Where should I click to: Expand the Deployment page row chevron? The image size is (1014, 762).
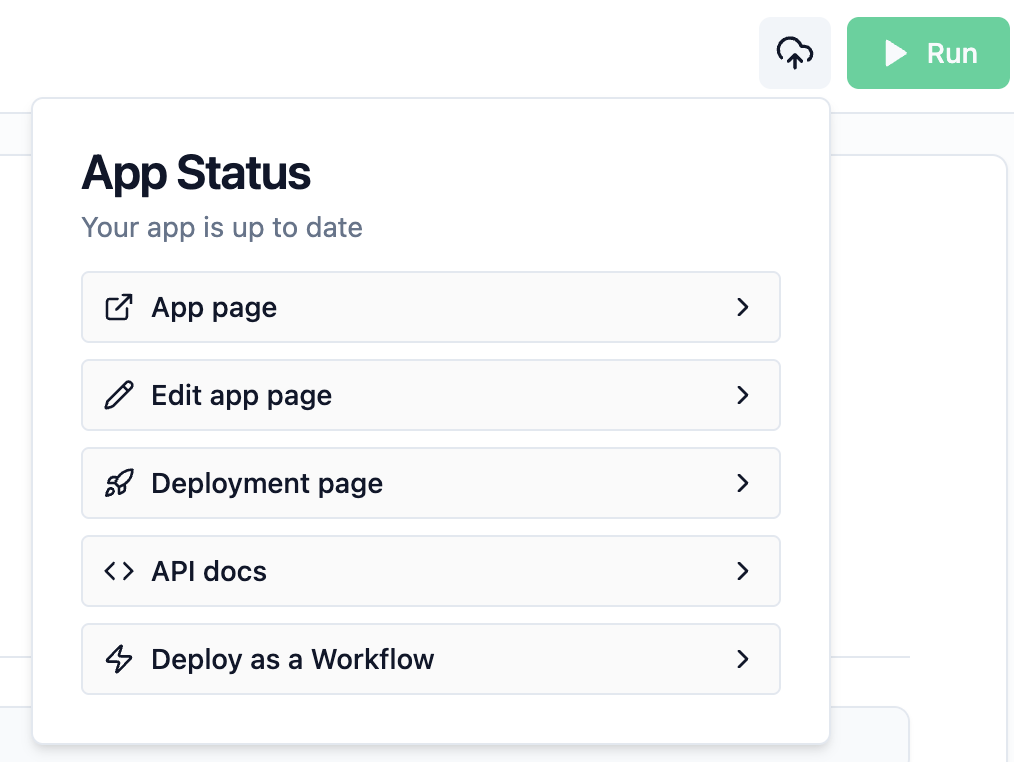[x=743, y=483]
